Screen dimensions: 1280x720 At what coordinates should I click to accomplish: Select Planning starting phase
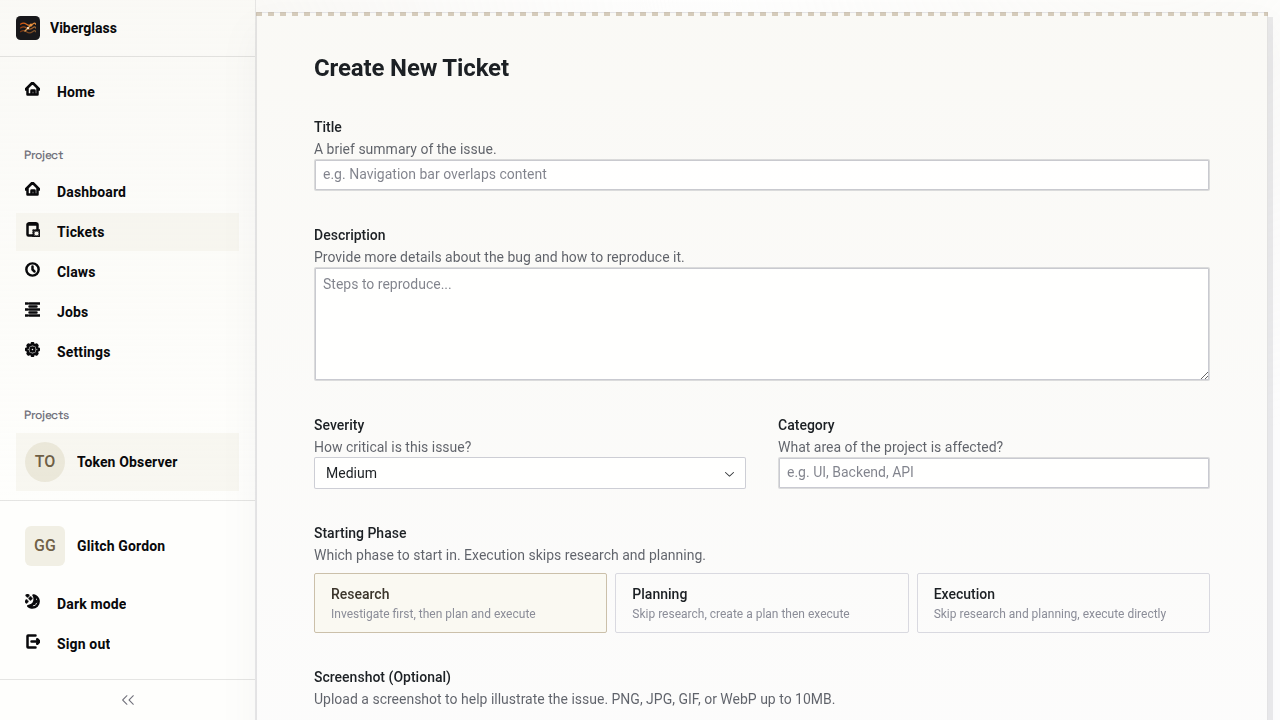click(761, 603)
